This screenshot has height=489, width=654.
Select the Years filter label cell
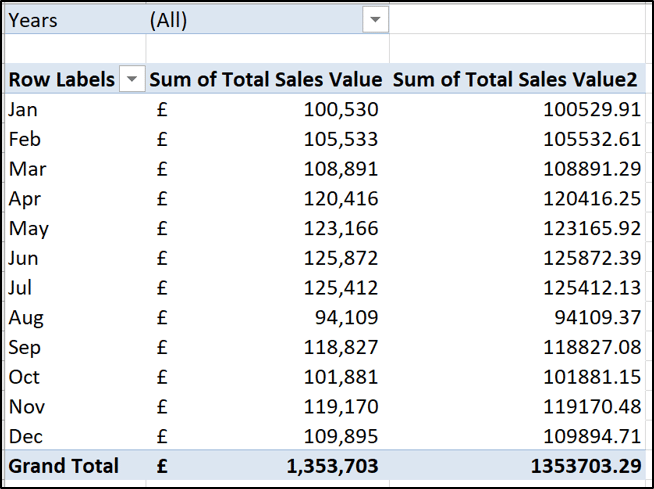pyautogui.click(x=34, y=21)
